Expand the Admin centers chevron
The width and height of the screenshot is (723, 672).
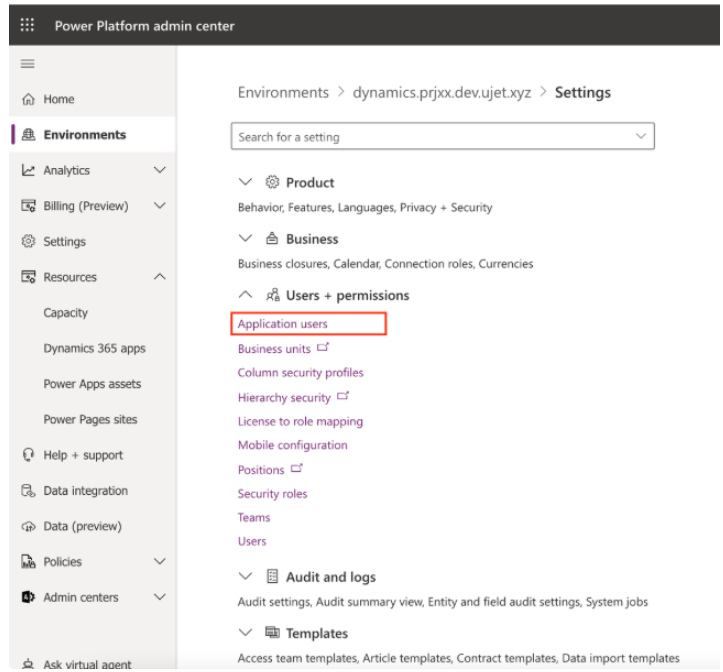[159, 597]
